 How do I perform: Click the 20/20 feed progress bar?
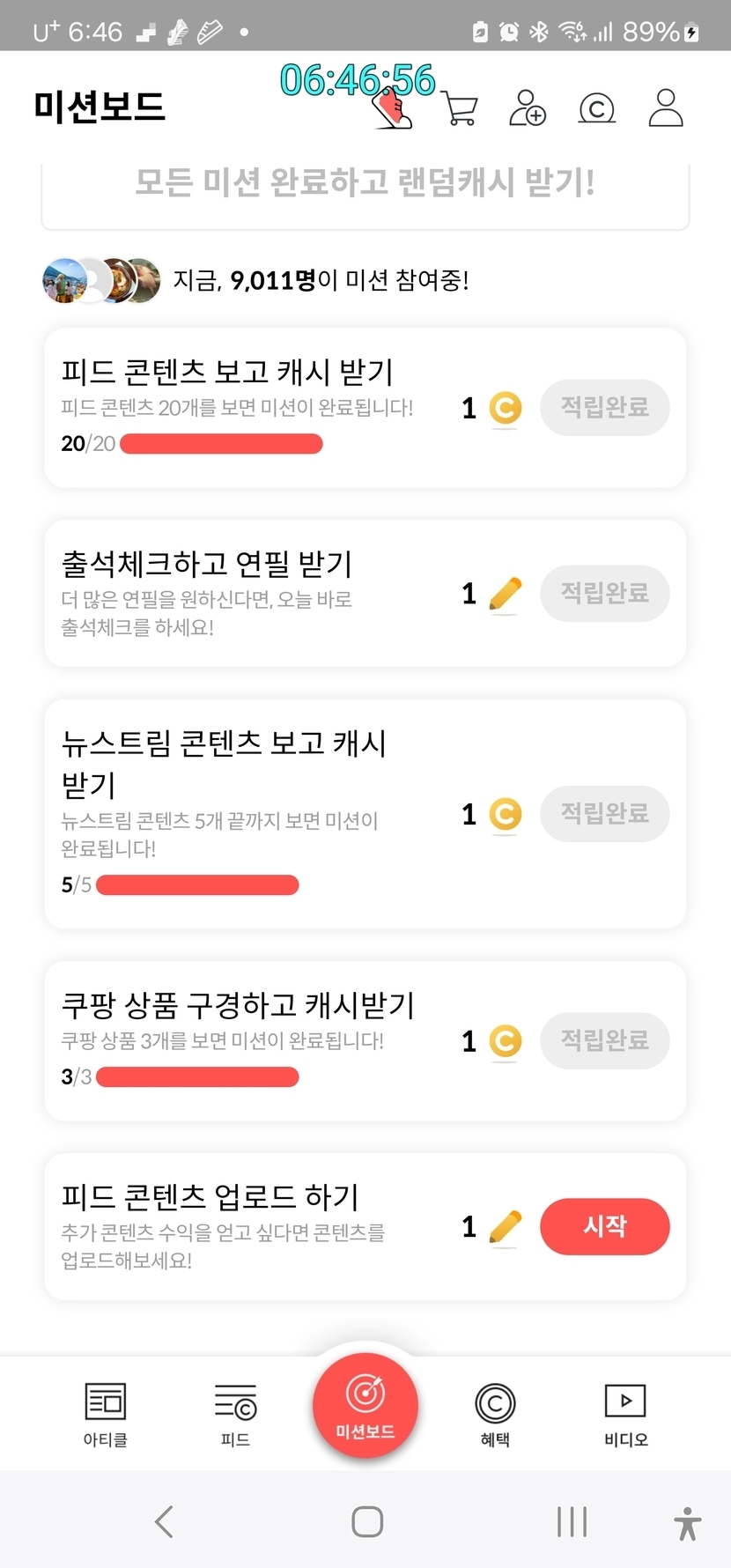pos(221,444)
